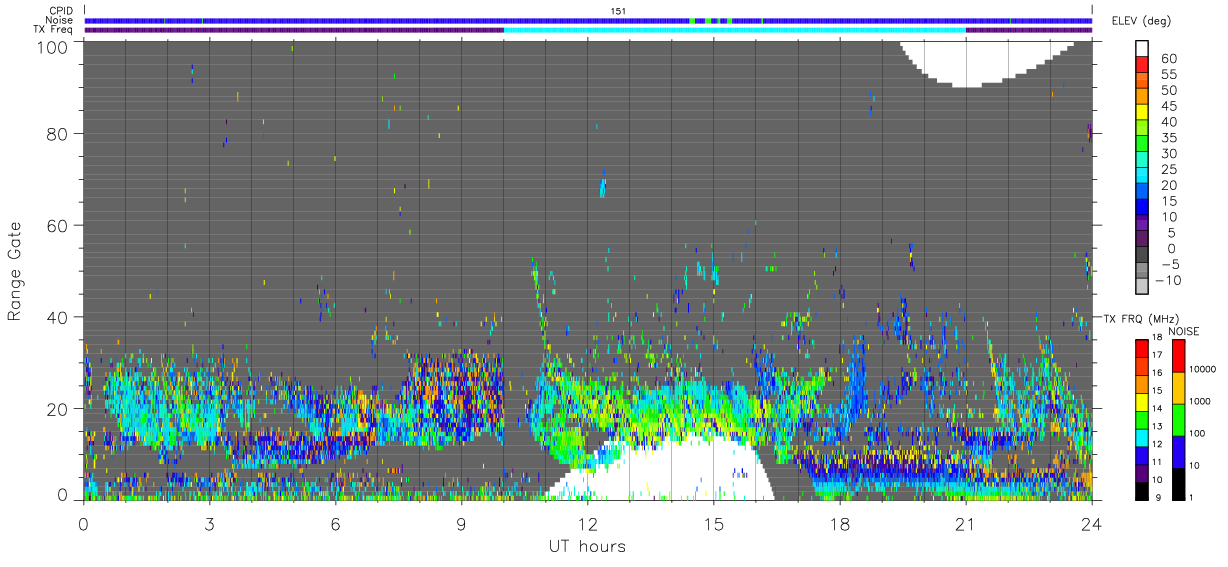Image resolution: width=1228 pixels, height=567 pixels.
Task: Pick the green ELEV swatch near 35
Action: pyautogui.click(x=1142, y=145)
